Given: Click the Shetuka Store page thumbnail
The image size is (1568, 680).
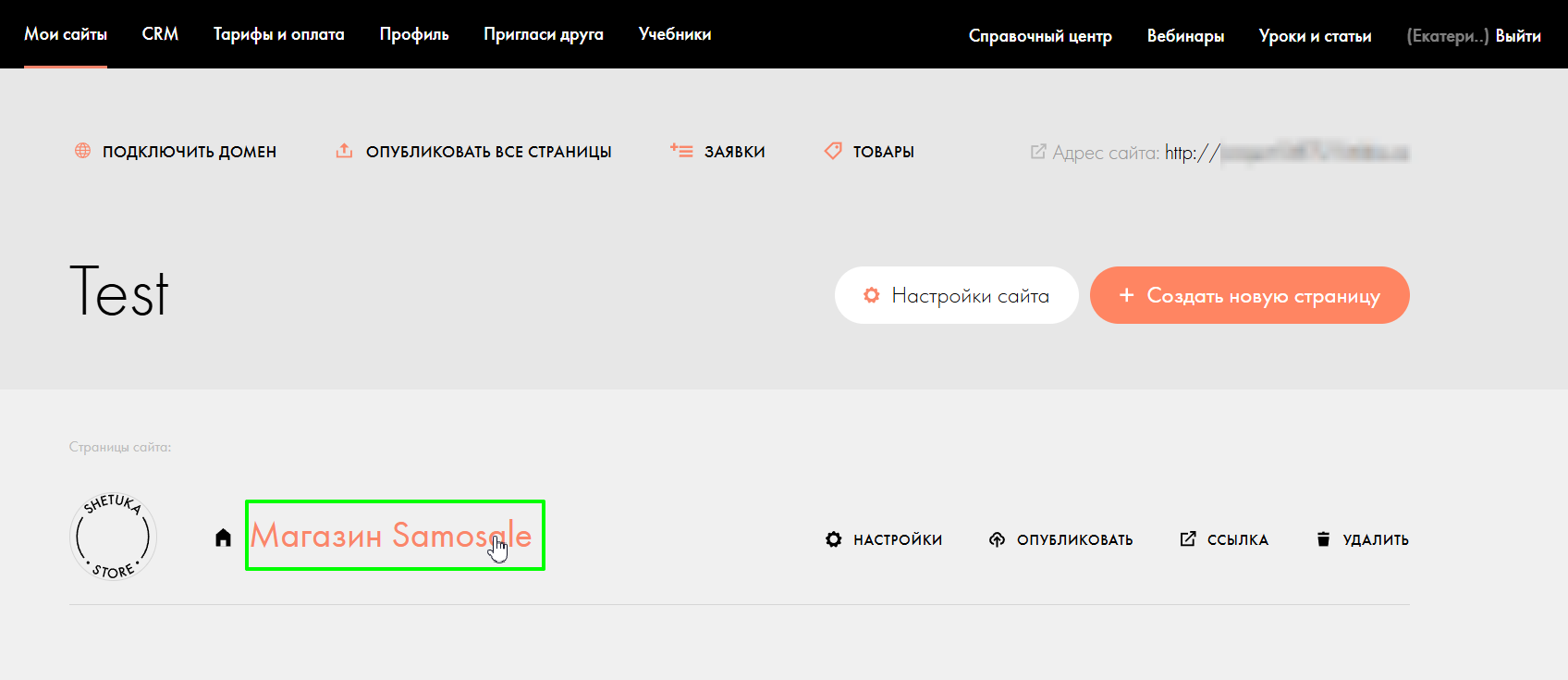Looking at the screenshot, I should click(x=113, y=537).
